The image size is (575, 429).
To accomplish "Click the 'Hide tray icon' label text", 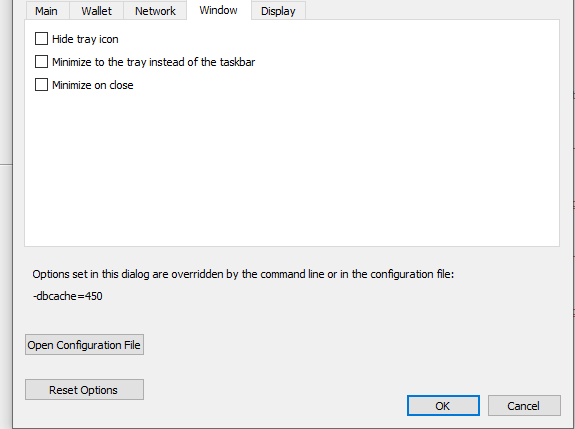I will [85, 39].
